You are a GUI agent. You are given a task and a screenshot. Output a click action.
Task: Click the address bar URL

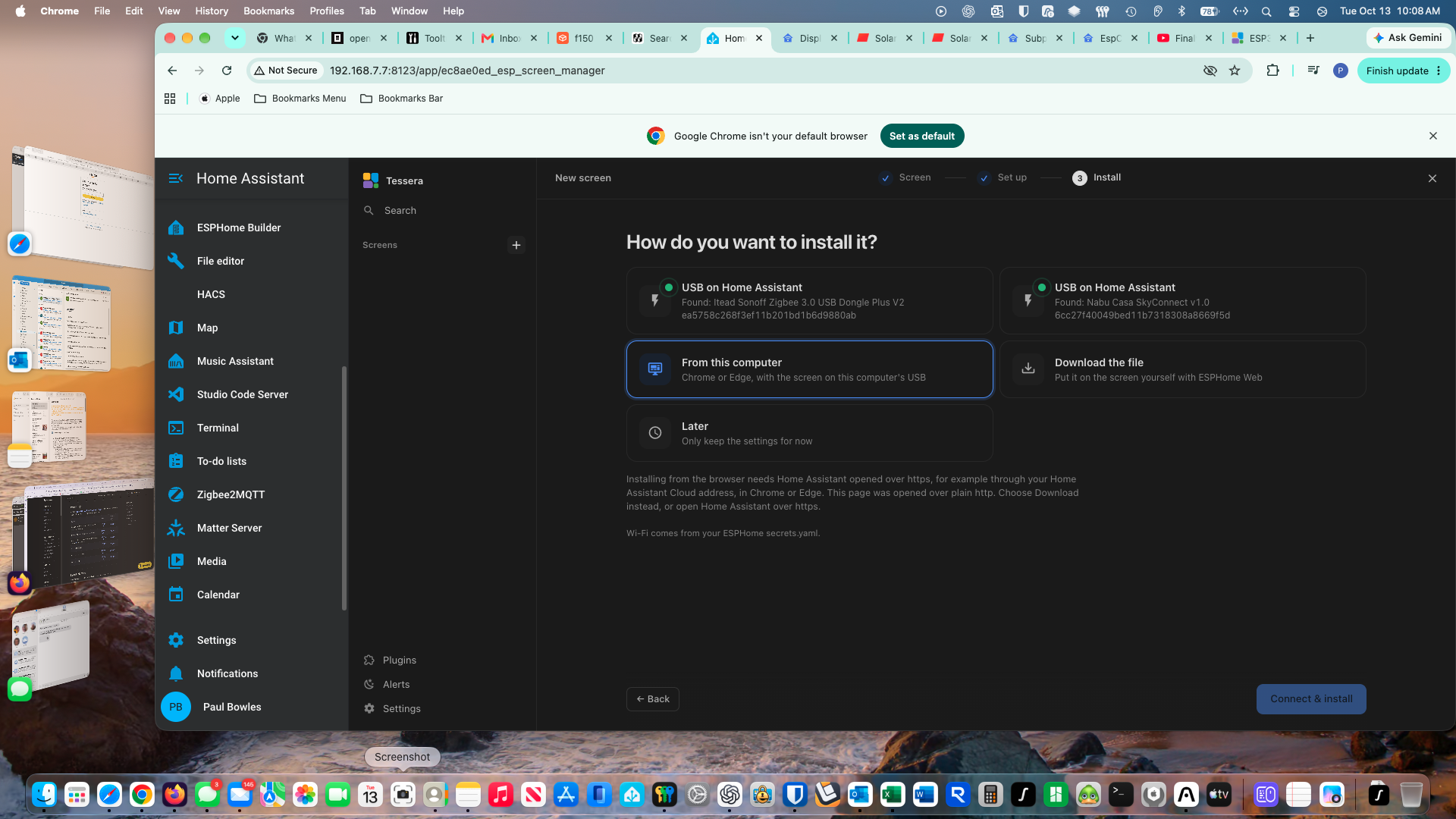point(467,71)
